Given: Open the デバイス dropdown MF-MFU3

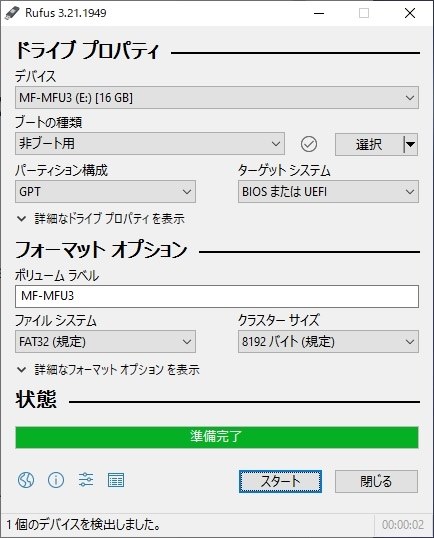Looking at the screenshot, I should click(x=217, y=98).
